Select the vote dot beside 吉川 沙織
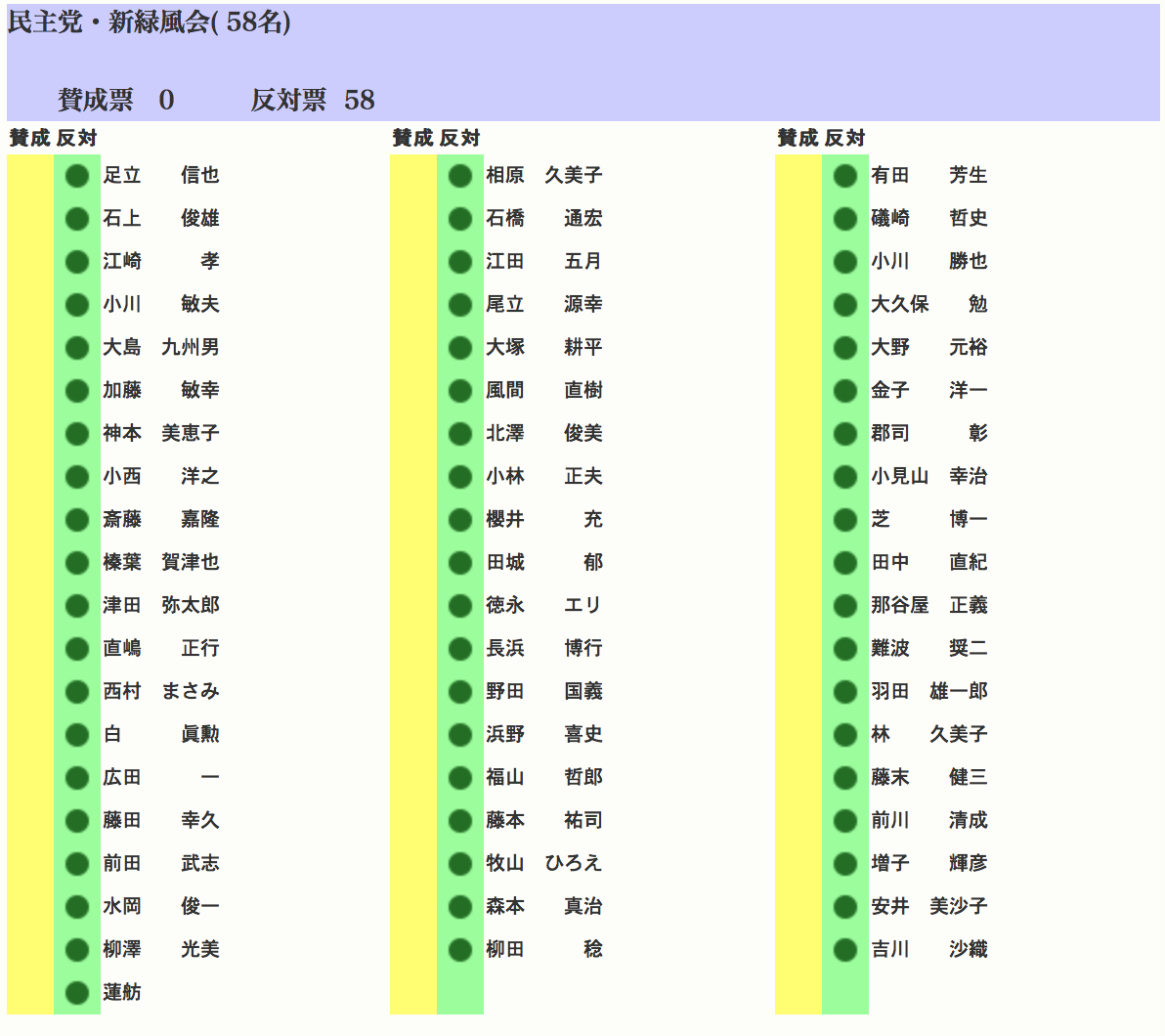The width and height of the screenshot is (1165, 1036). click(845, 950)
